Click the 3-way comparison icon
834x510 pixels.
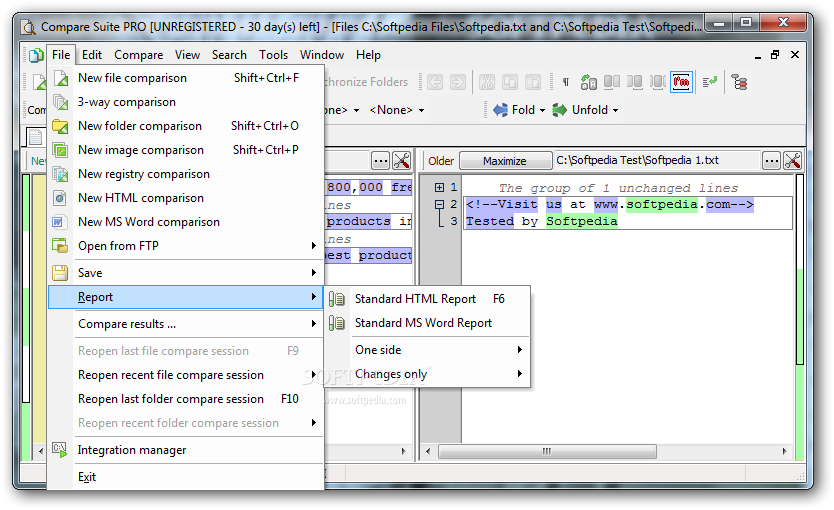(61, 102)
